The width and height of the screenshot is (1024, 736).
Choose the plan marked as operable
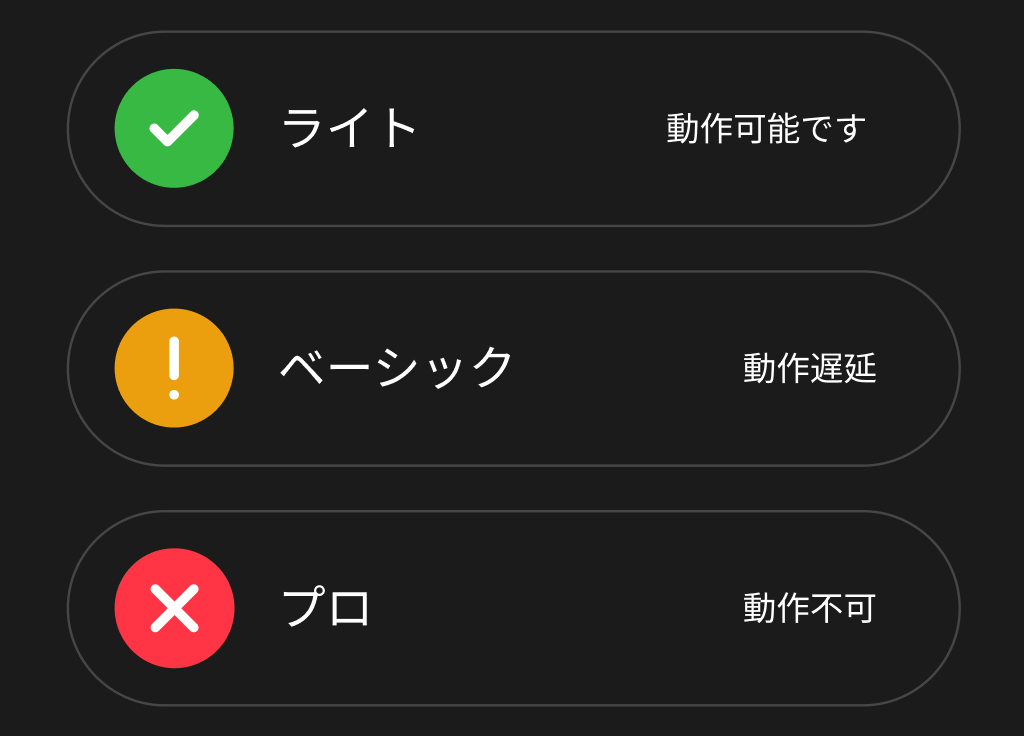click(x=513, y=129)
